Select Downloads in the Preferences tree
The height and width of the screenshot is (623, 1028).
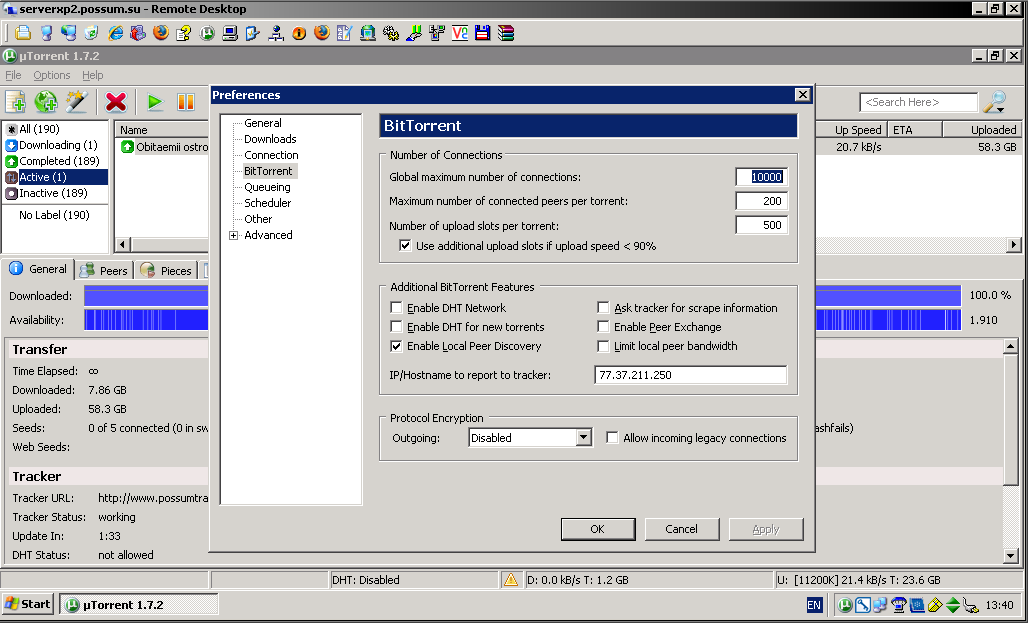(x=270, y=139)
